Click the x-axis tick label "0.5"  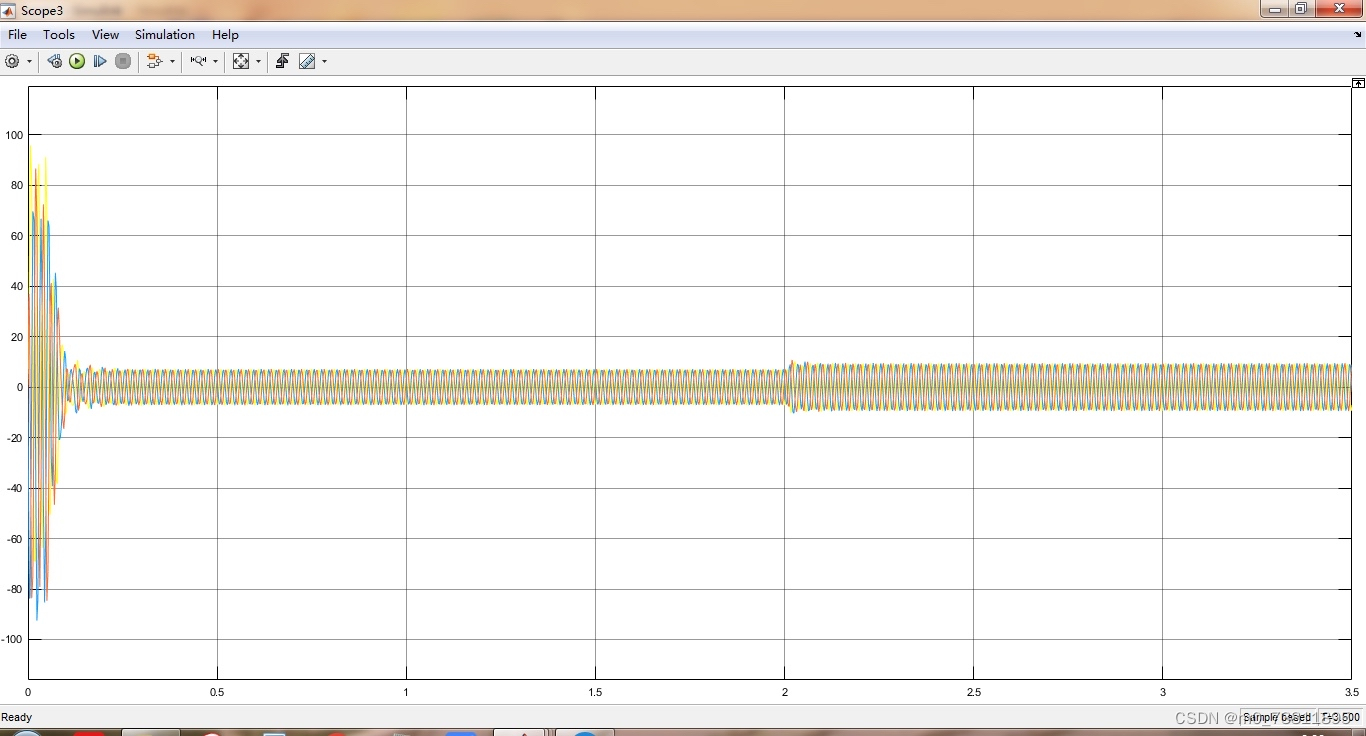pyautogui.click(x=217, y=692)
